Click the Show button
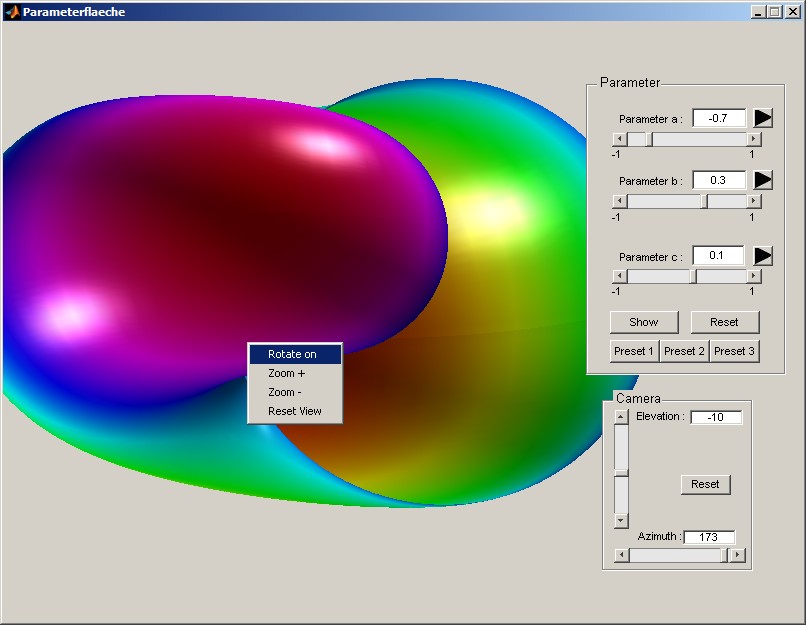806x625 pixels. [x=644, y=322]
